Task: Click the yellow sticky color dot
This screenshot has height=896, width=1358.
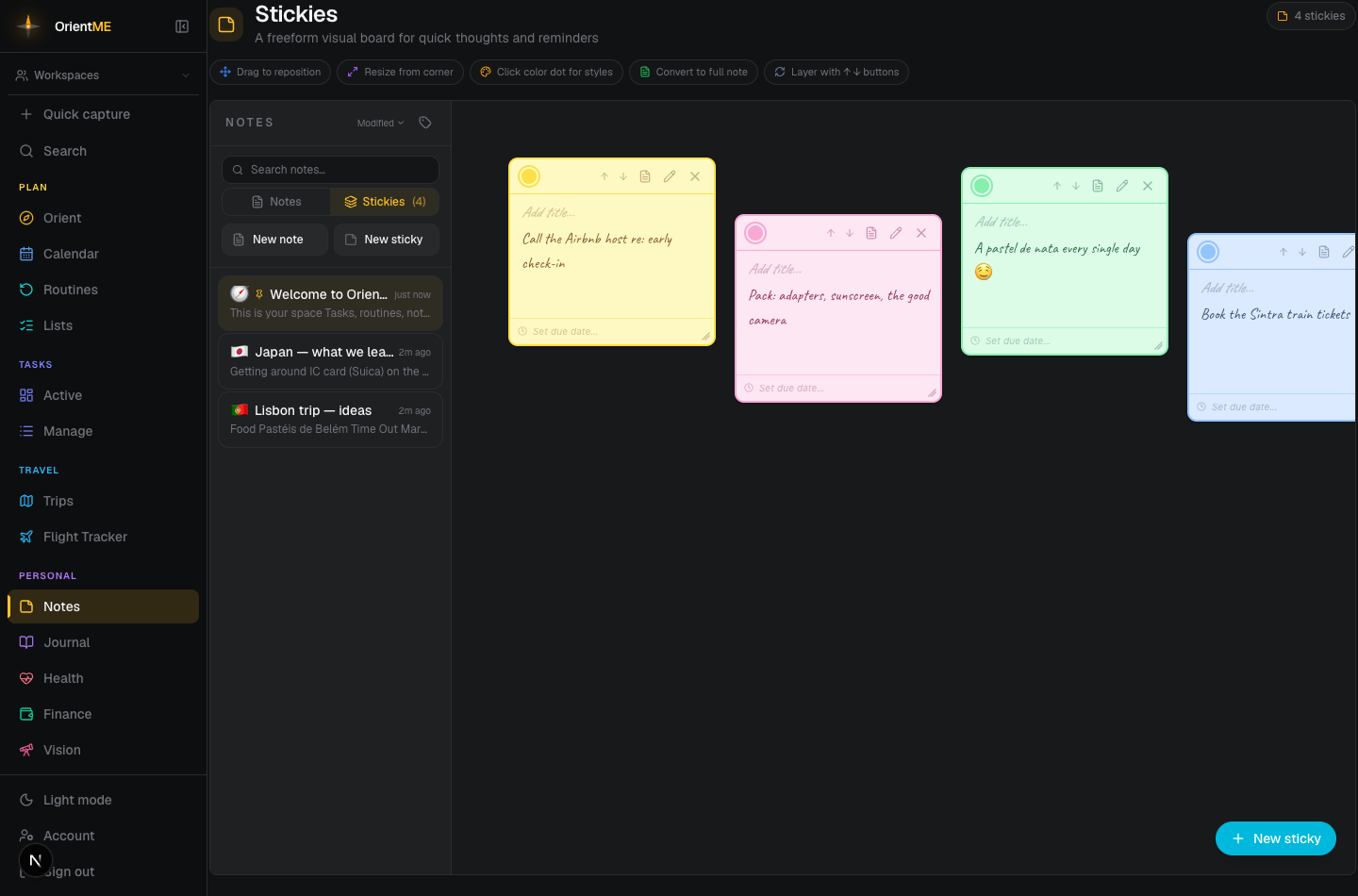Action: pos(529,176)
